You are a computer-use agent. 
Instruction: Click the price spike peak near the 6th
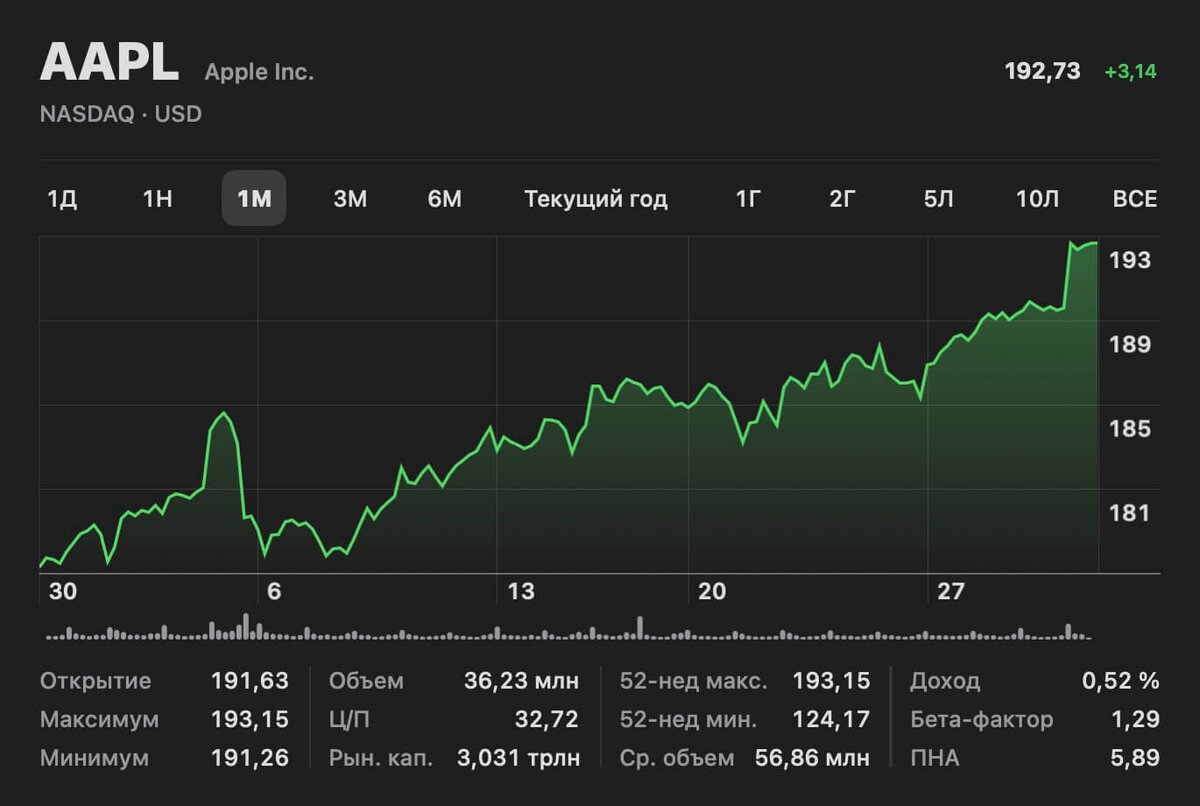point(224,413)
